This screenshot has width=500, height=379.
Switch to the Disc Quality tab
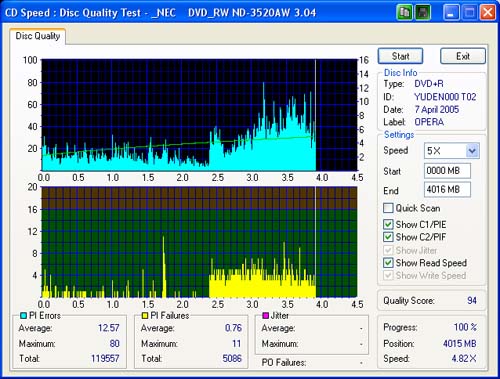pos(38,36)
